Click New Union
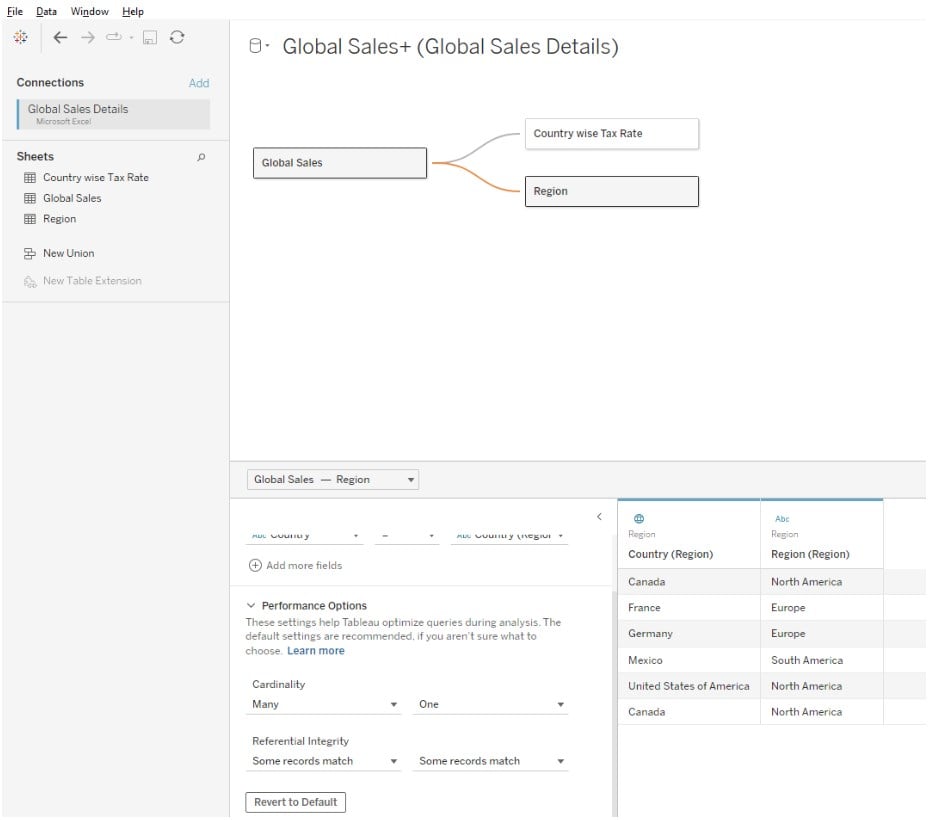Screen dimensions: 933x820 [x=69, y=254]
